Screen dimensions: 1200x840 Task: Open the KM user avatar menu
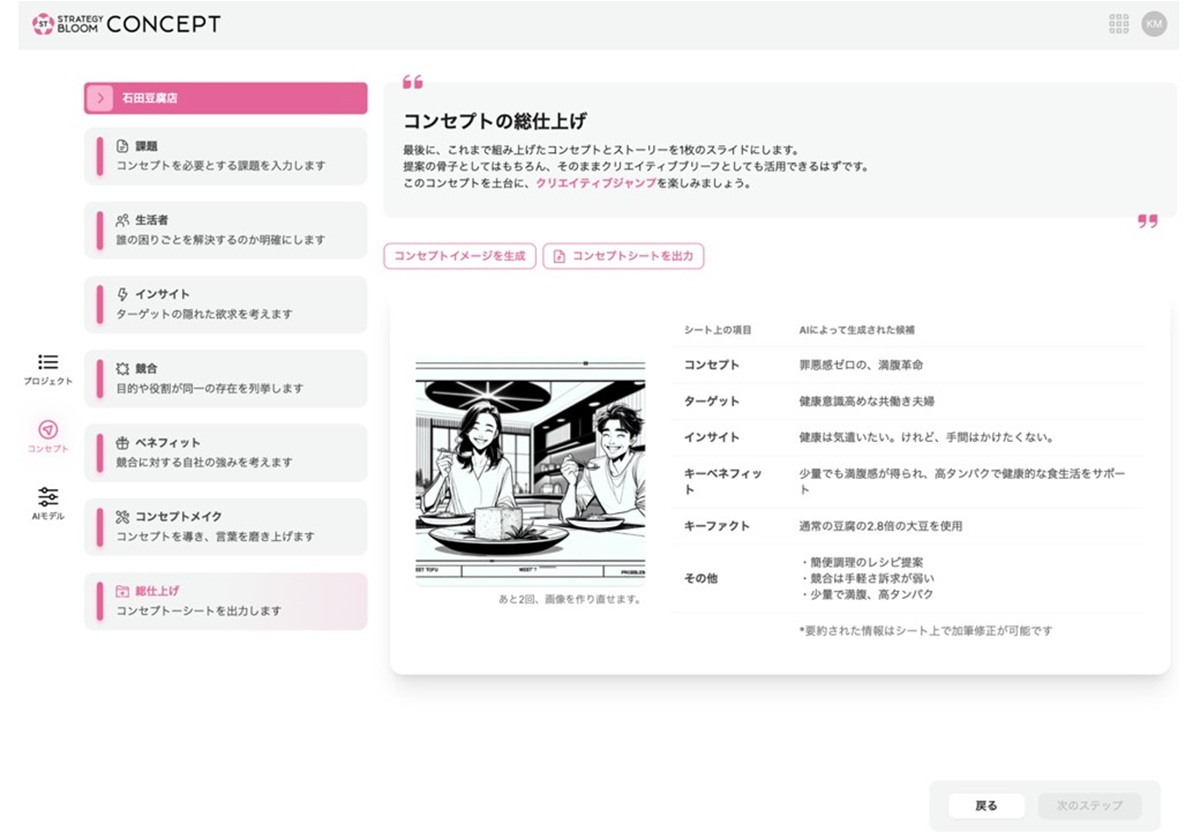tap(1154, 24)
